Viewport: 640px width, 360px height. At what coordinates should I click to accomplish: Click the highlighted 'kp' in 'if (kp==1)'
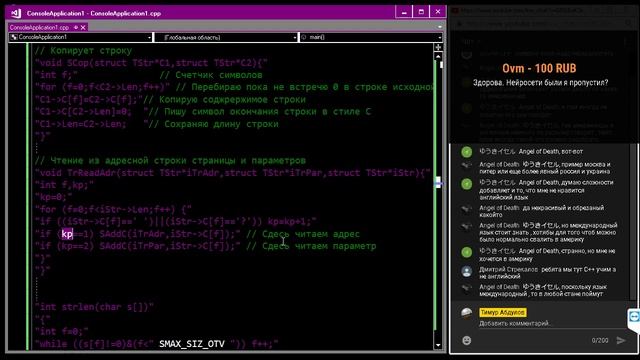(67, 234)
